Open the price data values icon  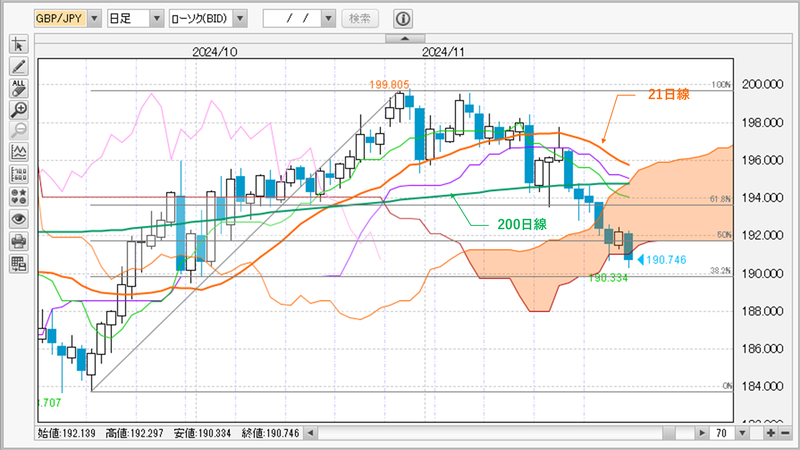pyautogui.click(x=19, y=174)
